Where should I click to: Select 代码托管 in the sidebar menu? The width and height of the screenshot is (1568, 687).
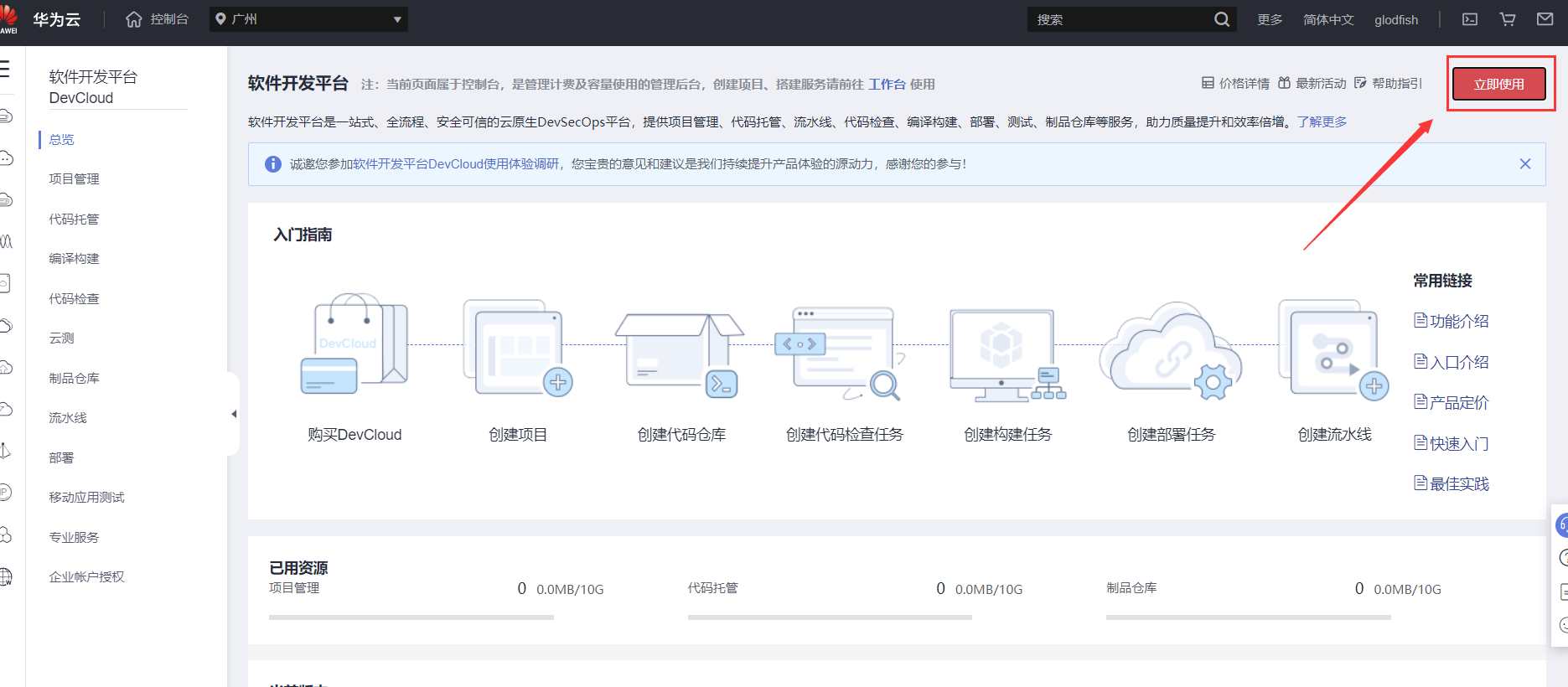[x=74, y=219]
